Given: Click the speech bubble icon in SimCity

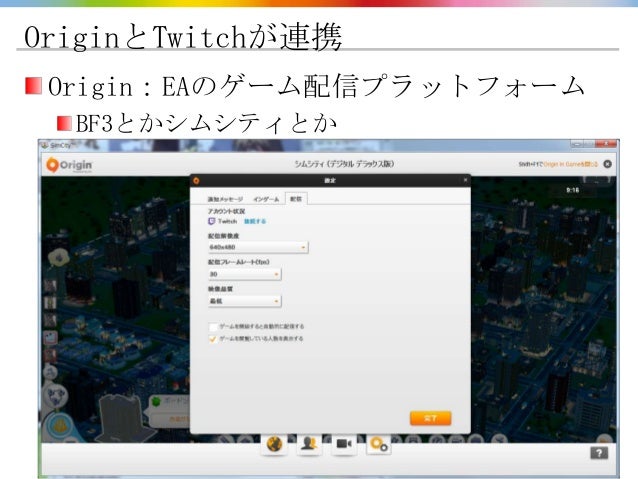Looking at the screenshot, I should pos(59,257).
